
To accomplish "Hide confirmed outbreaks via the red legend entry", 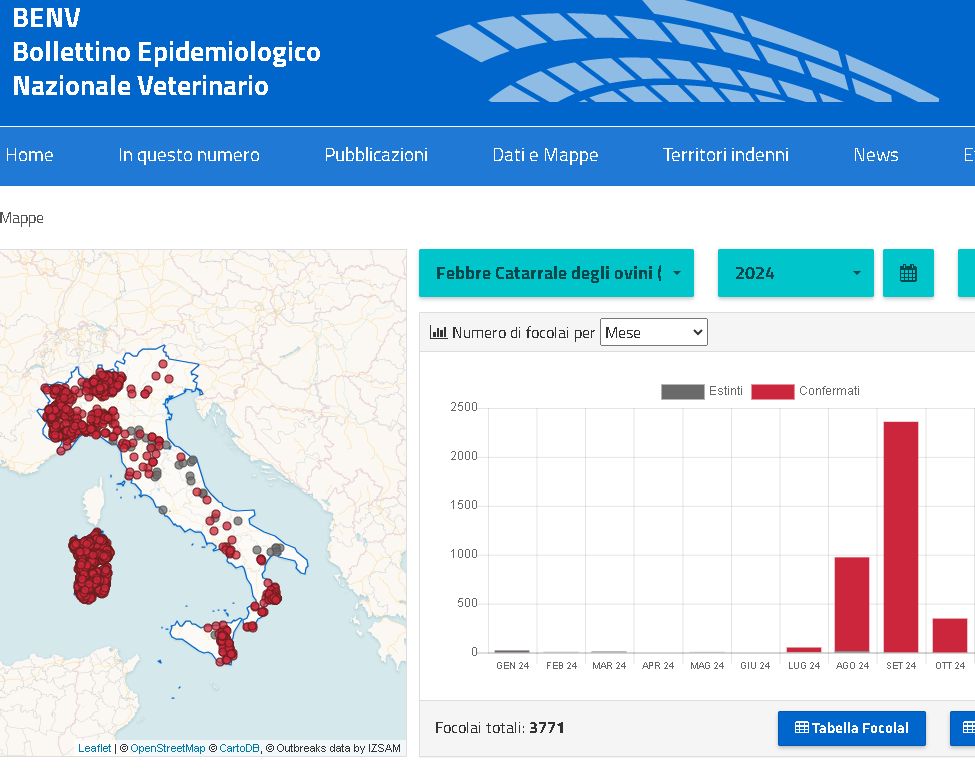I will (772, 391).
